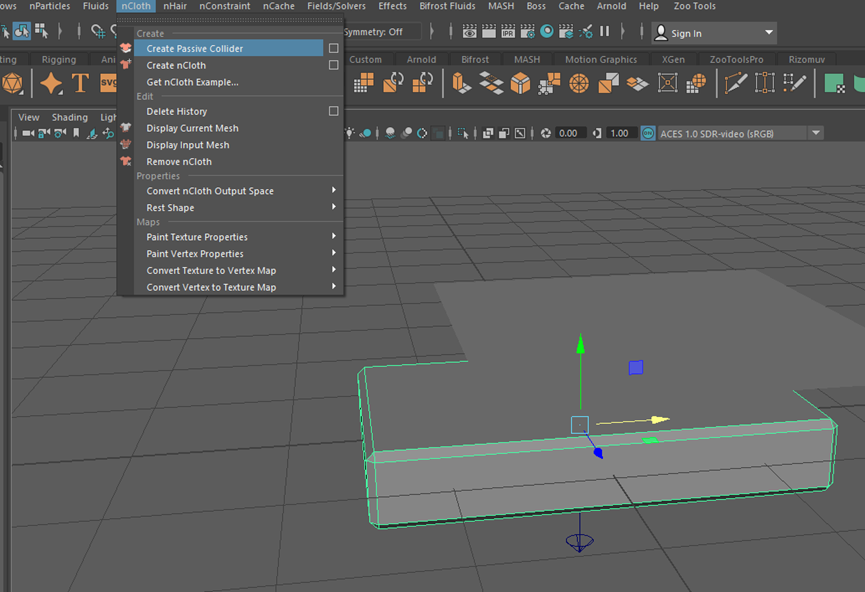The width and height of the screenshot is (865, 592).
Task: Edit the exposure value field 0.00
Action: pos(569,133)
